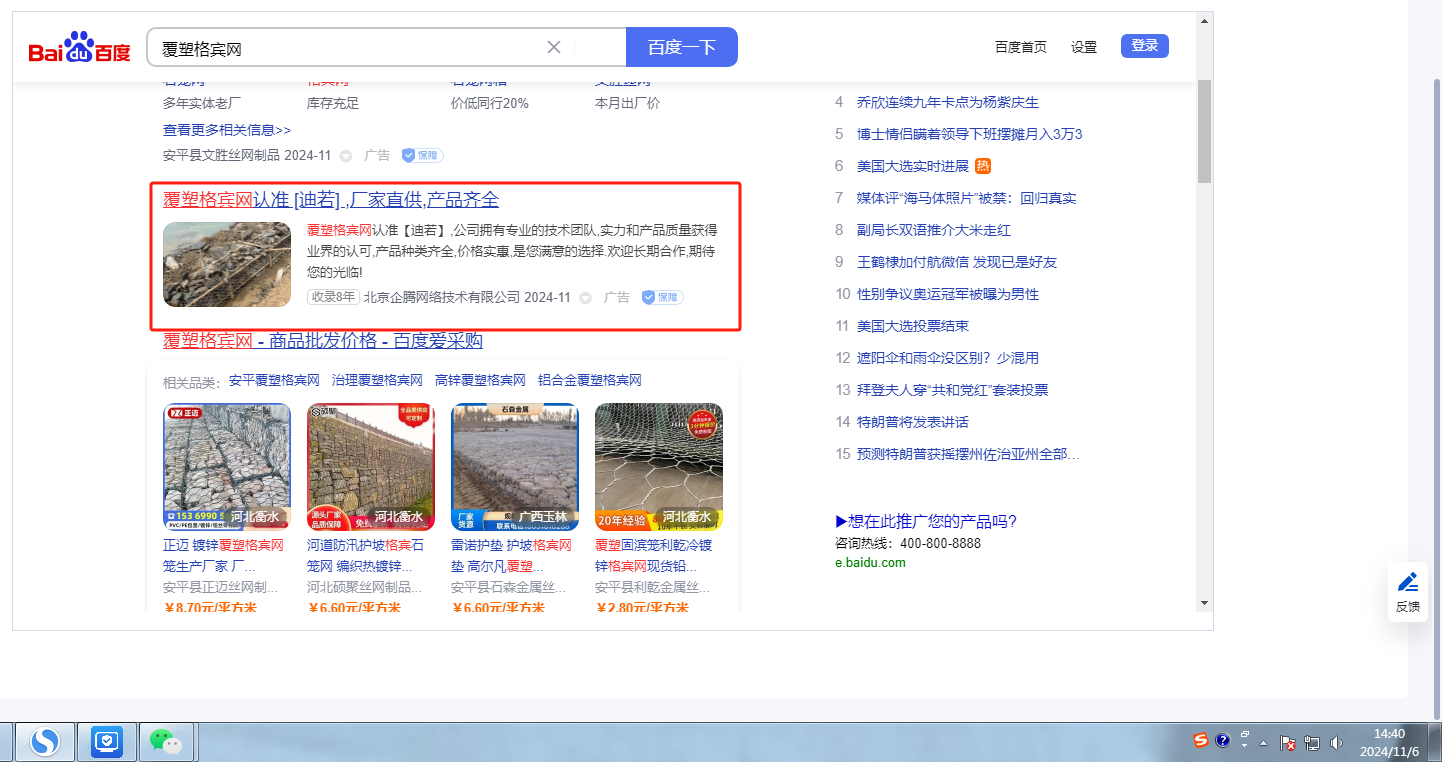The image size is (1442, 762).
Task: Open 设置 menu in the header
Action: 1083,47
